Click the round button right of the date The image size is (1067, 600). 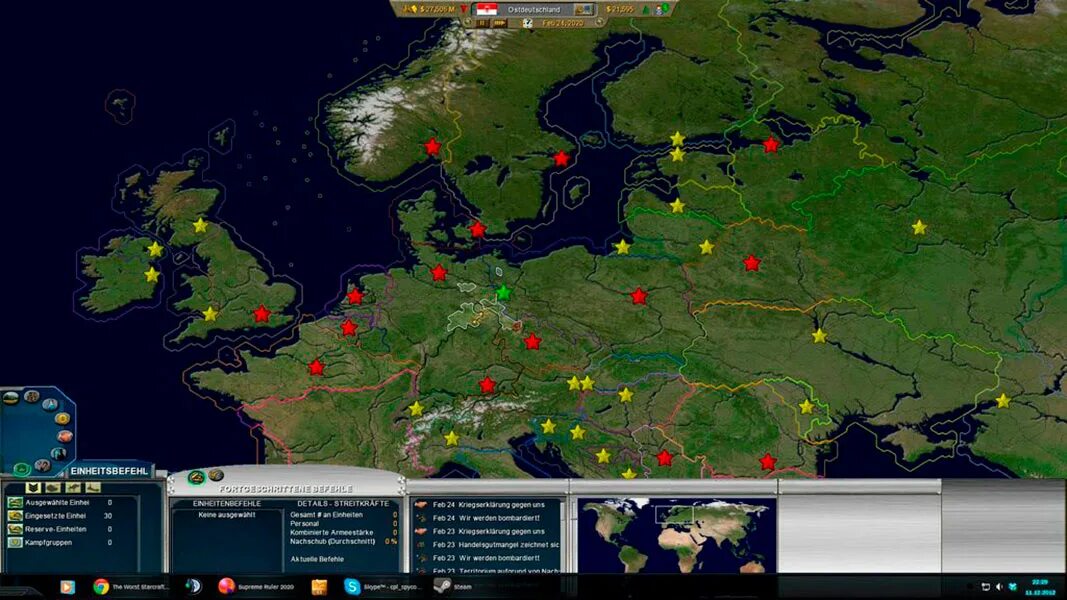click(x=600, y=22)
